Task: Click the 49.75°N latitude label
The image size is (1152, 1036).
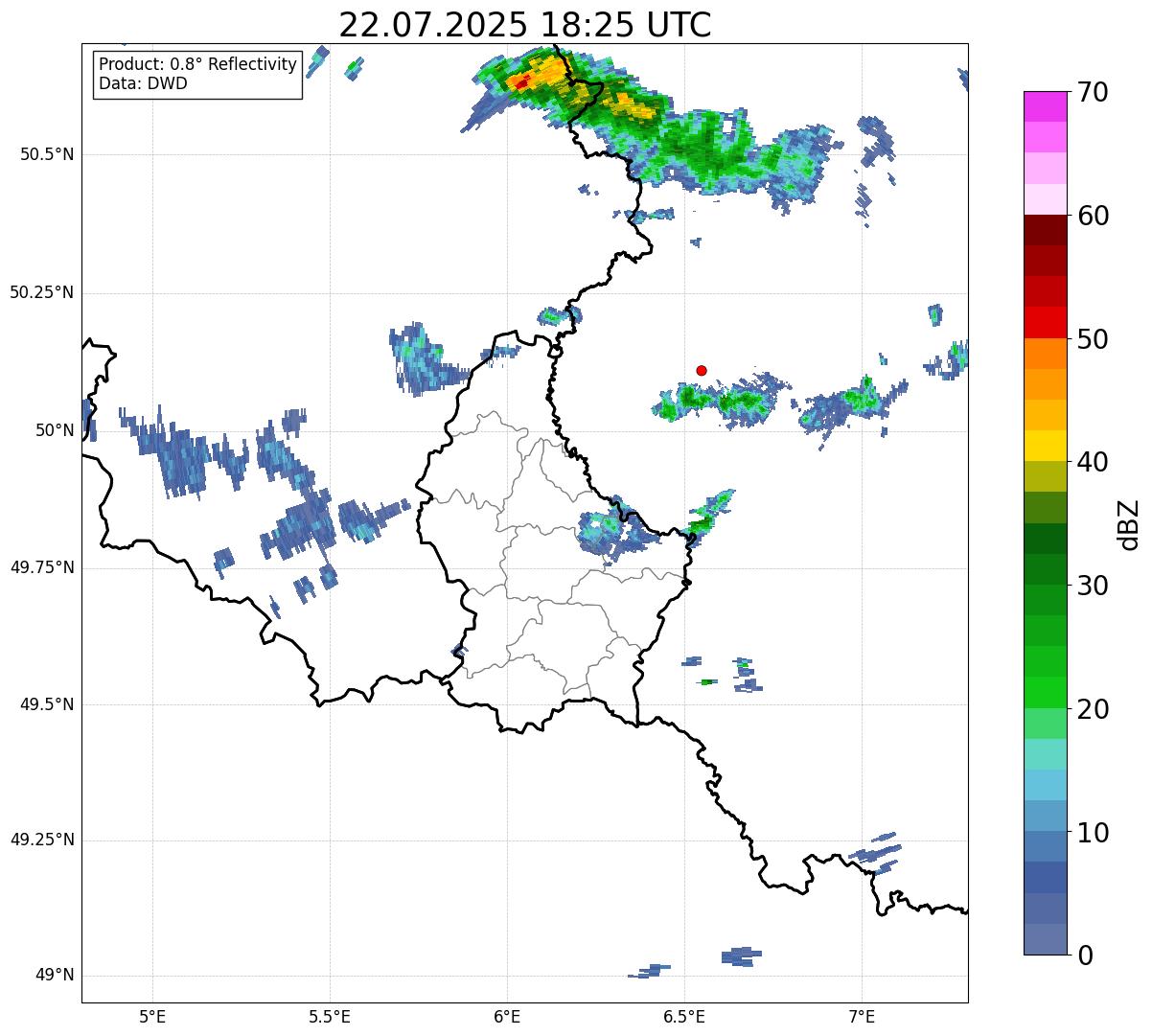Action: pyautogui.click(x=41, y=567)
